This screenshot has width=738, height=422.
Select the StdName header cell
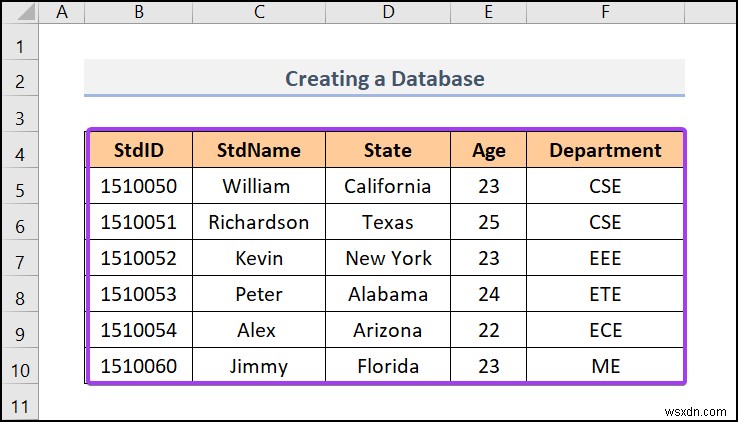click(259, 150)
